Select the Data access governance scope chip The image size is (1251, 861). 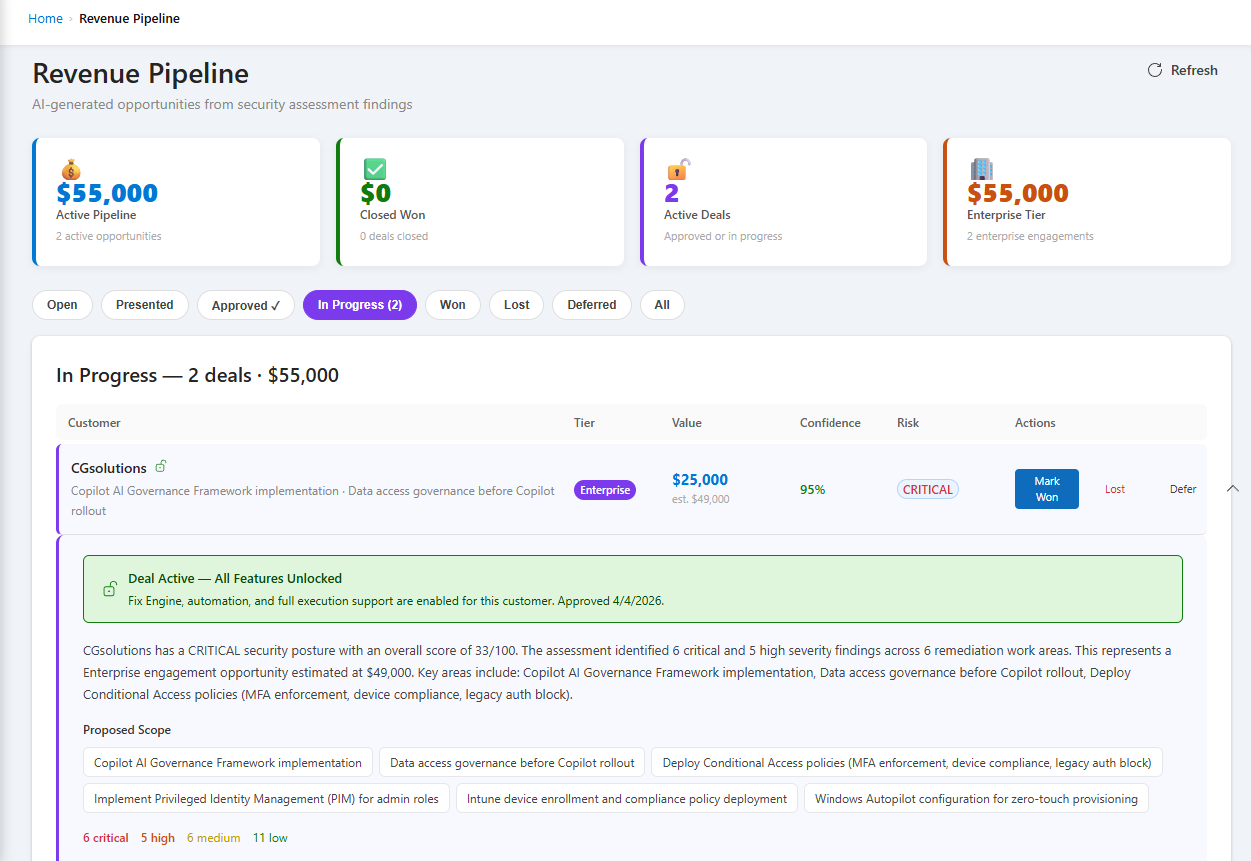pyautogui.click(x=511, y=762)
